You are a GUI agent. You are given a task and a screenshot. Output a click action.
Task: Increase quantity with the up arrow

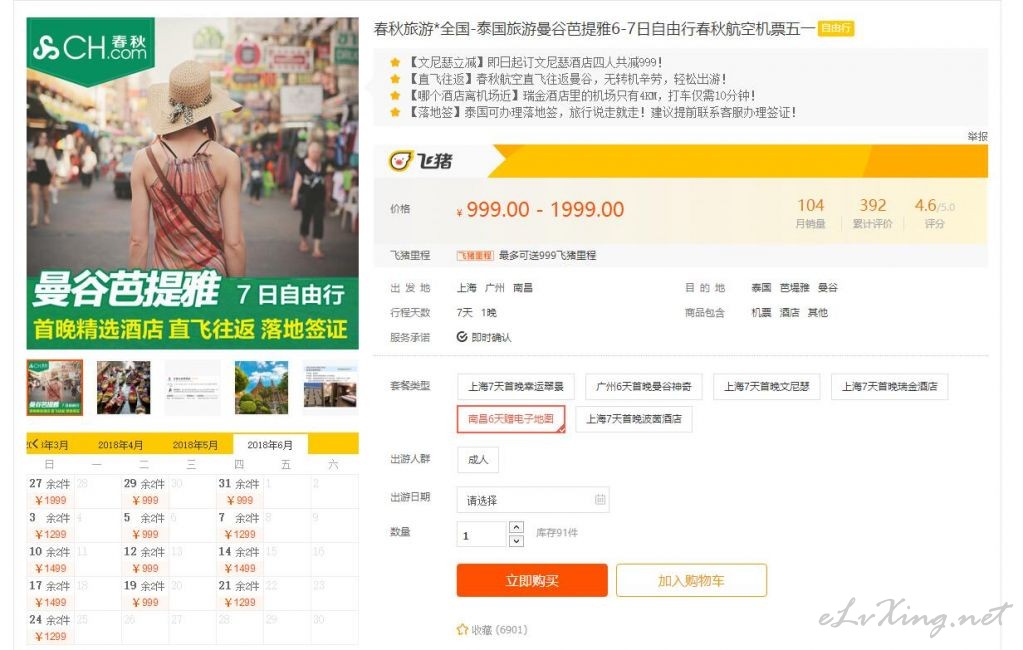[x=516, y=527]
